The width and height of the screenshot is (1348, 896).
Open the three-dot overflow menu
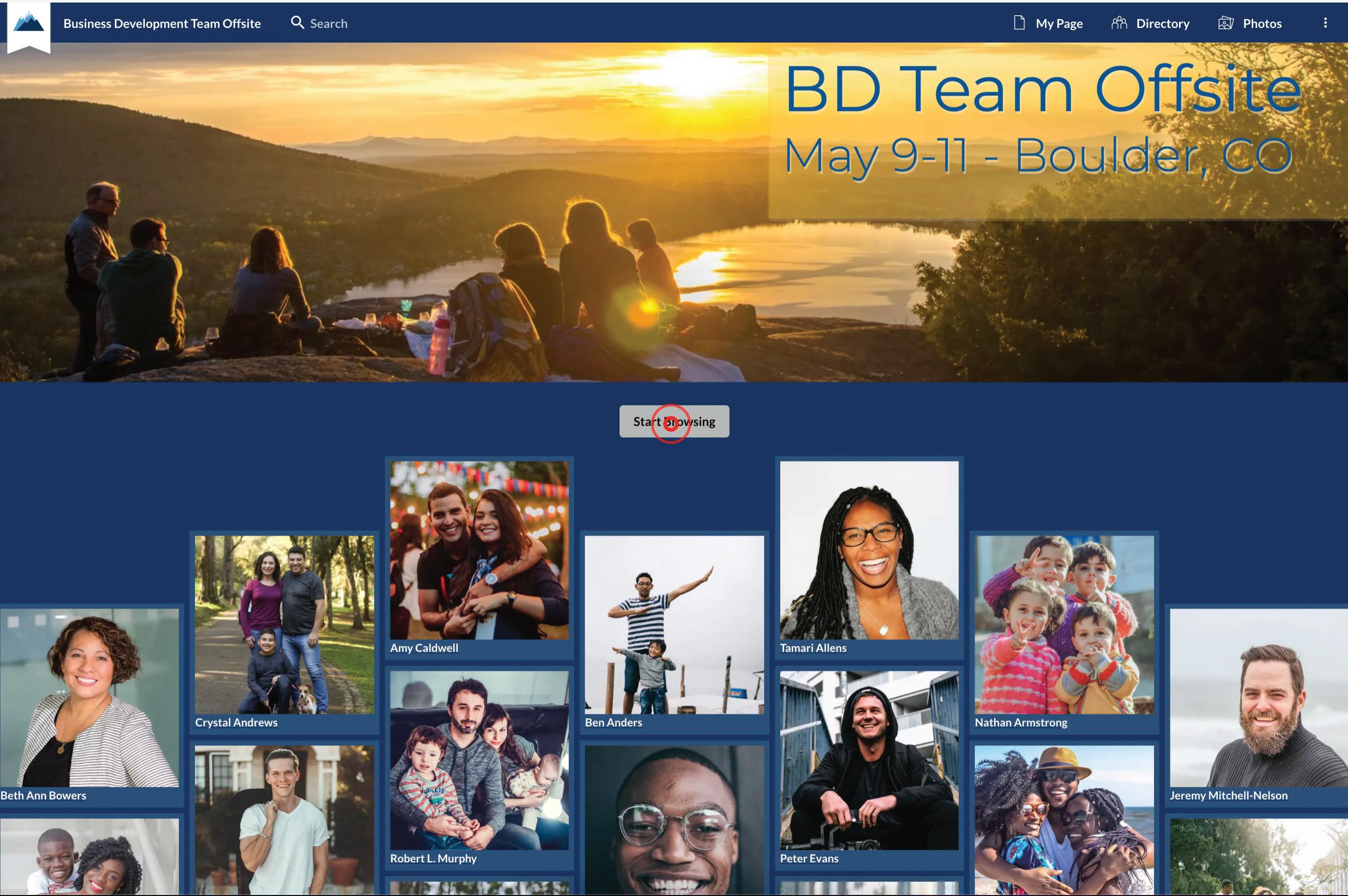click(x=1325, y=23)
